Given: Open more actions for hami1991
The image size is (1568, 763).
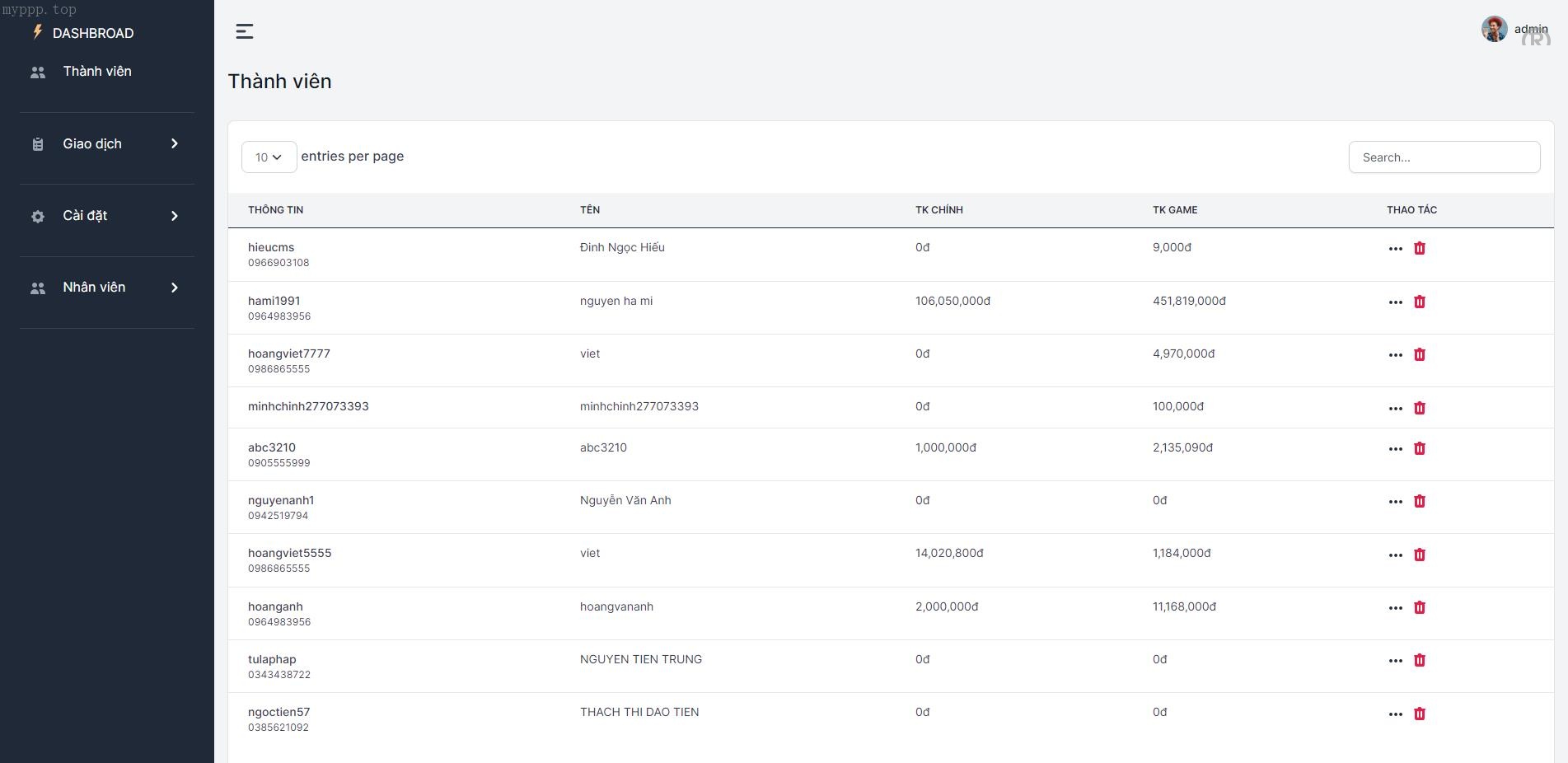Looking at the screenshot, I should [x=1395, y=302].
